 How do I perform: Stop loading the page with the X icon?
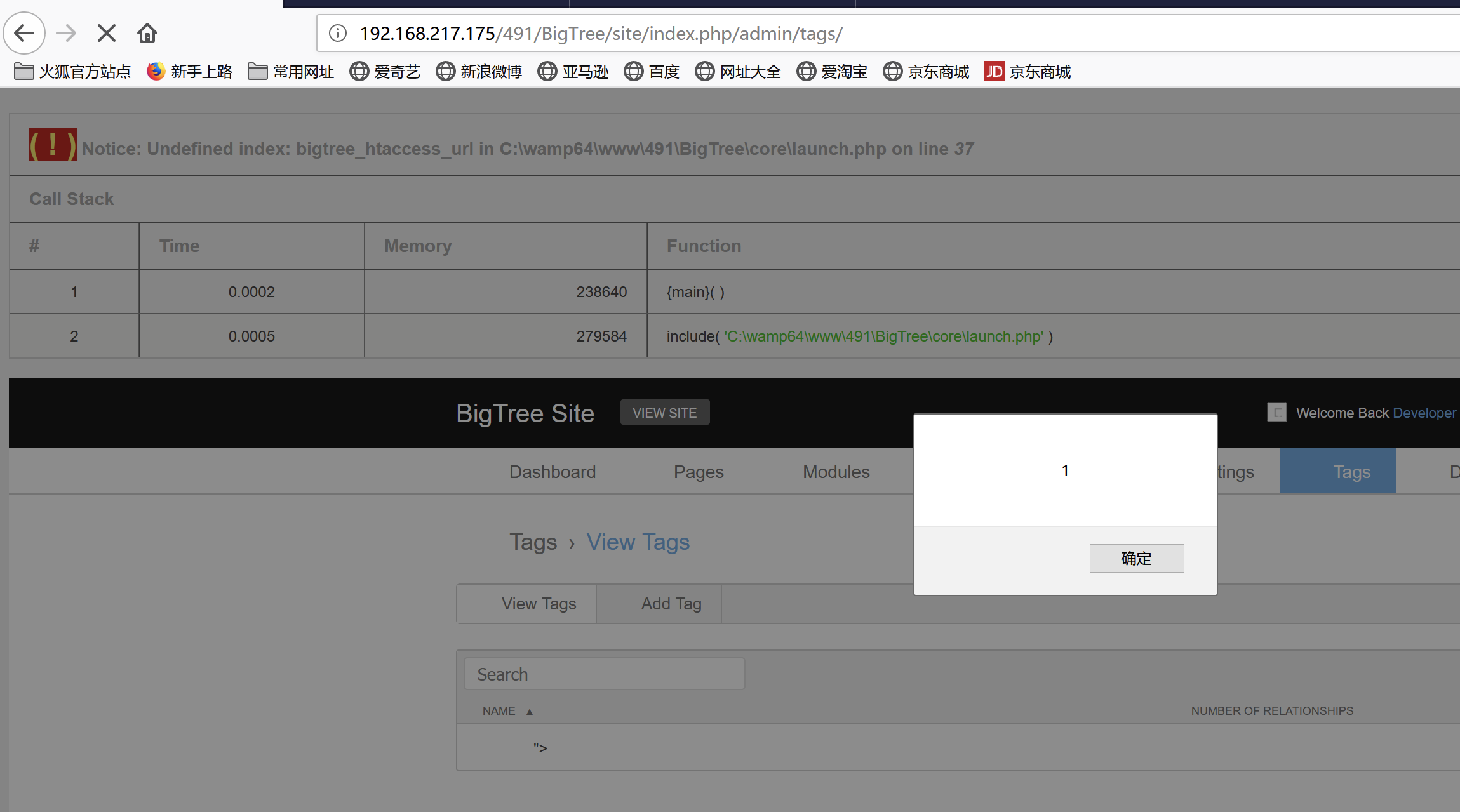[106, 33]
